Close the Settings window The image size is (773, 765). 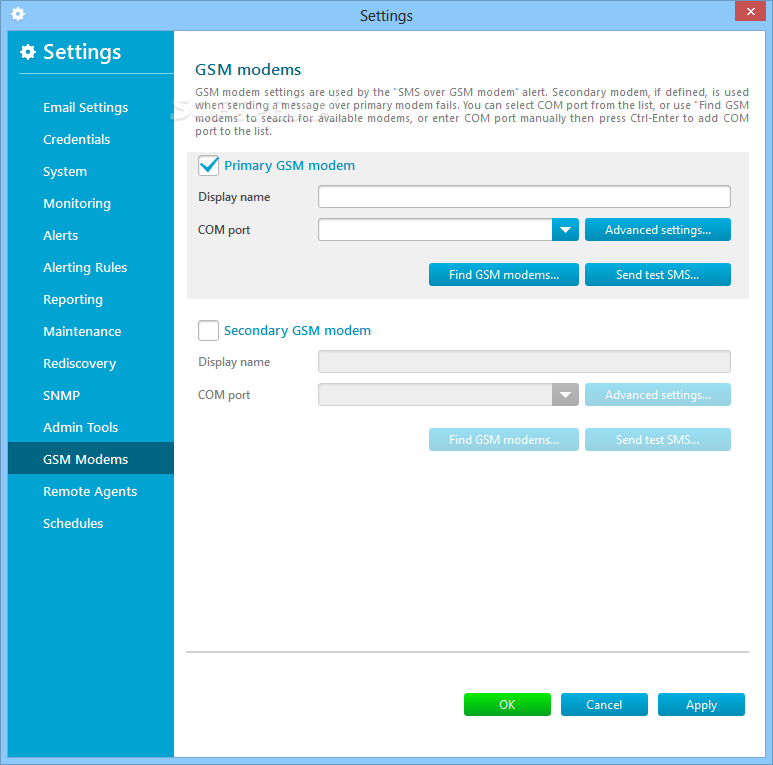[x=750, y=11]
